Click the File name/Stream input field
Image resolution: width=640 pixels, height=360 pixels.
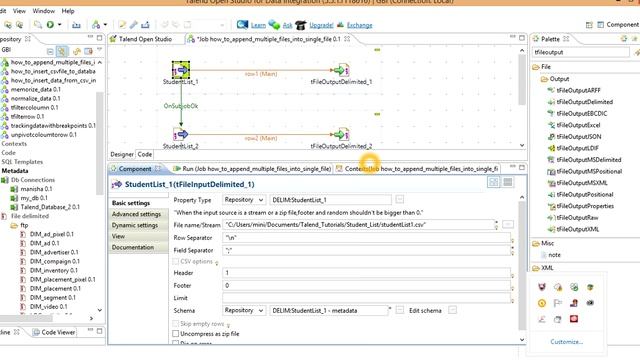coord(358,224)
